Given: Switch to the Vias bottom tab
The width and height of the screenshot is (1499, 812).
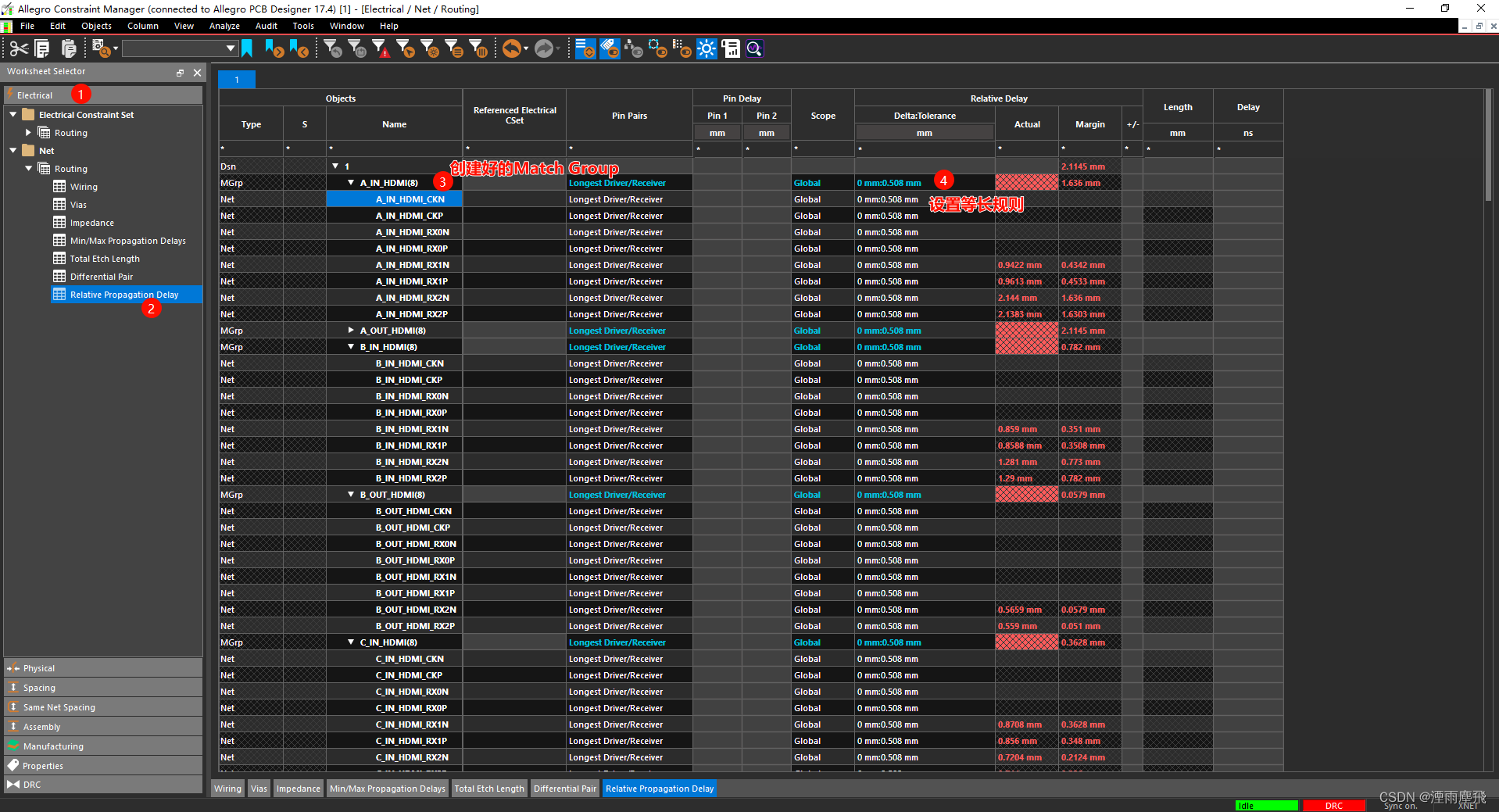Looking at the screenshot, I should click(259, 789).
